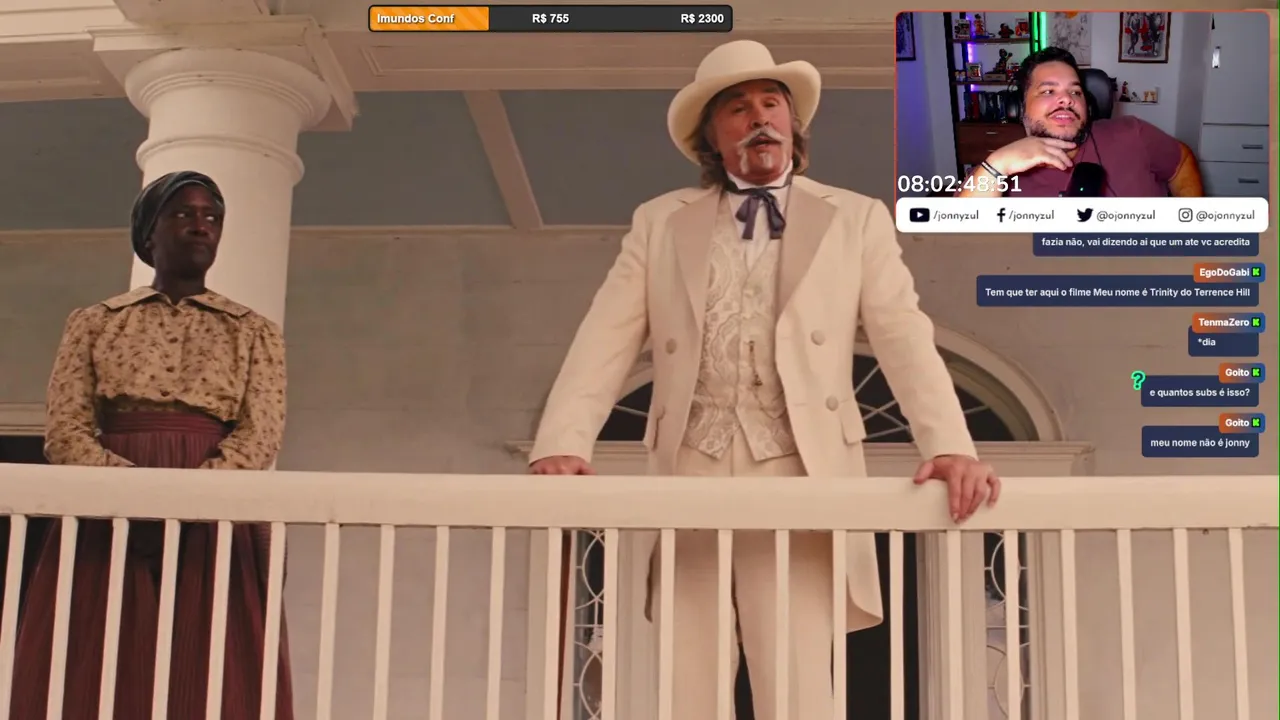Click badge icon next to EgoDoGabi
This screenshot has height=720, width=1280.
click(1256, 272)
